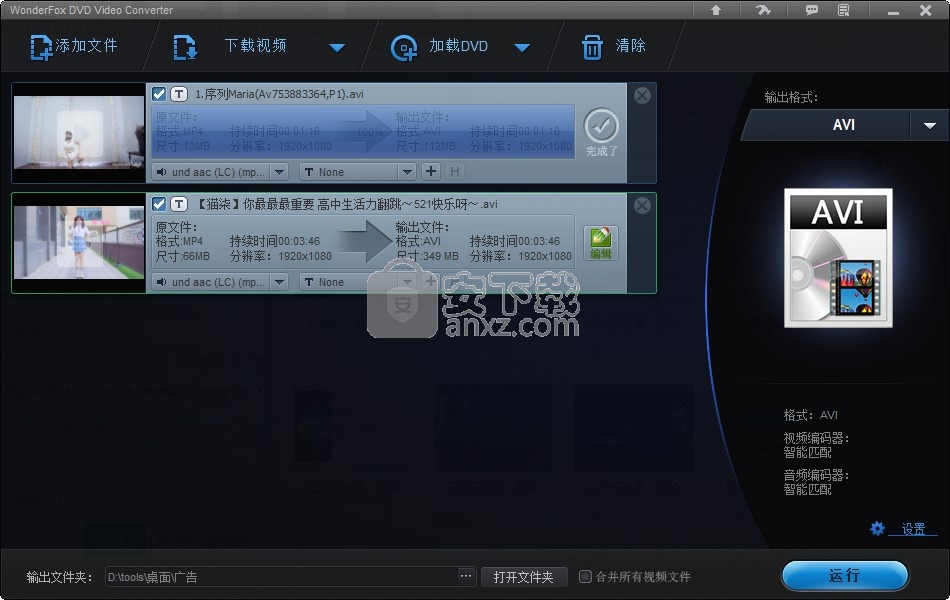Click the Download Video (下载视频) icon
Screen dimensions: 950x600
coord(185,47)
